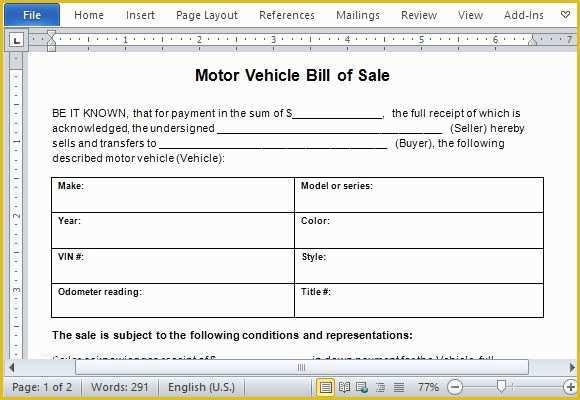
Task: Click the right indent marker on the ruler
Action: point(532,41)
